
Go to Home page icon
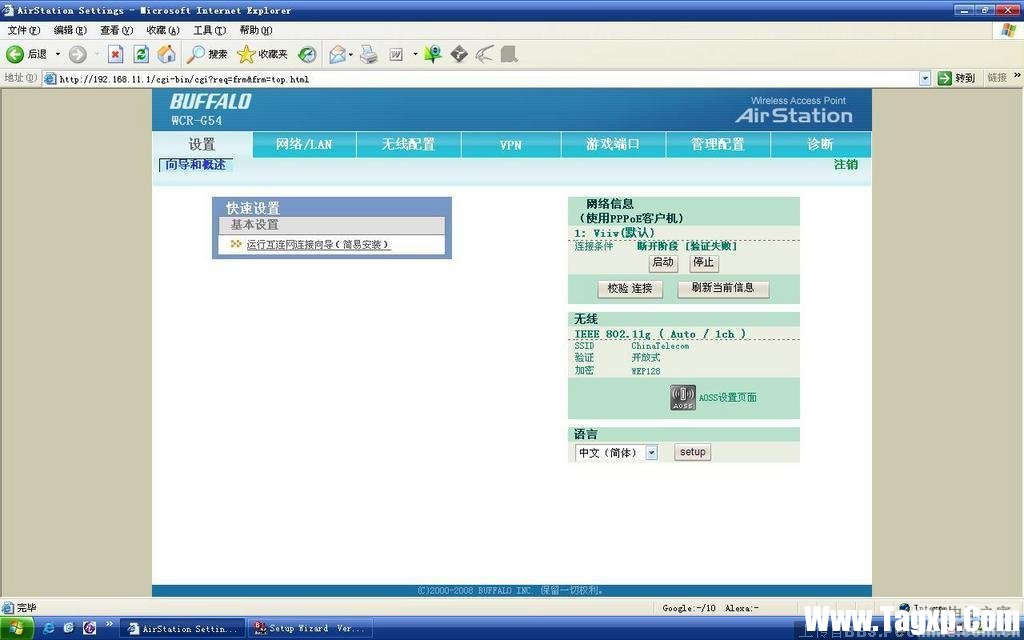pyautogui.click(x=167, y=54)
